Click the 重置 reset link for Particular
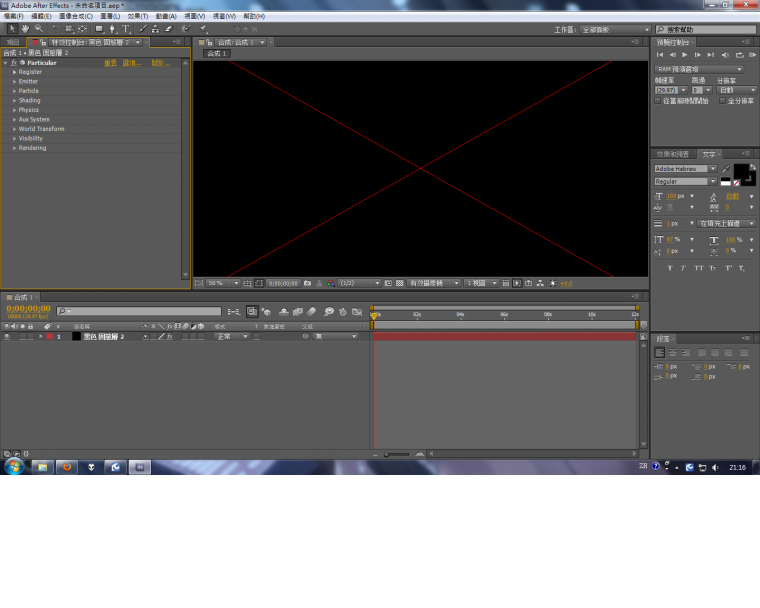760x608 pixels. [110, 63]
